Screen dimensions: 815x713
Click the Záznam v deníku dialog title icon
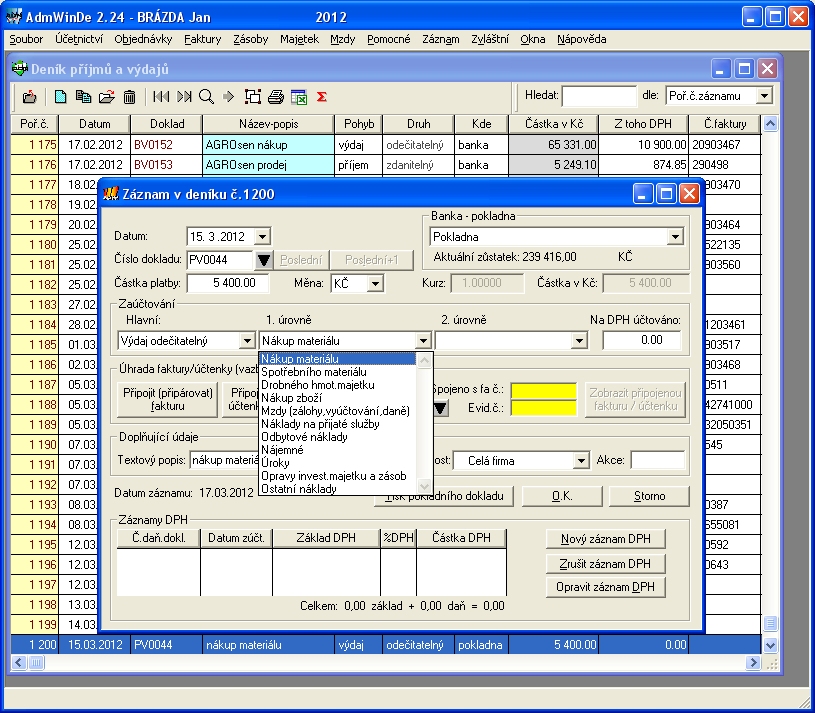pos(111,194)
